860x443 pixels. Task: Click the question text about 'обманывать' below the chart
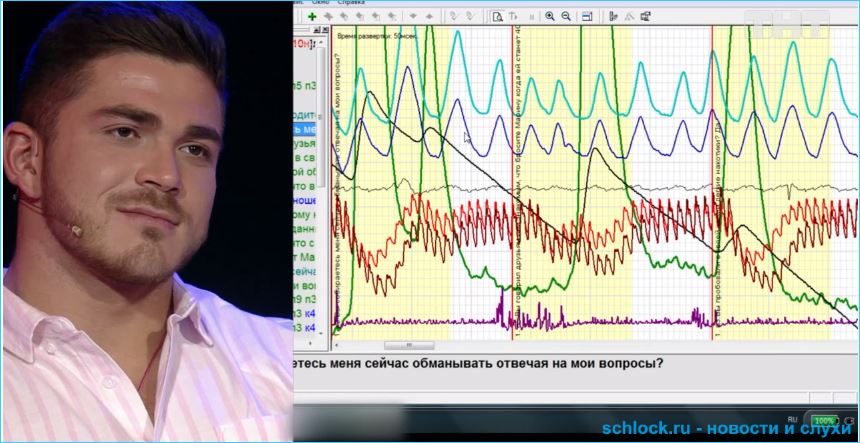pos(478,364)
